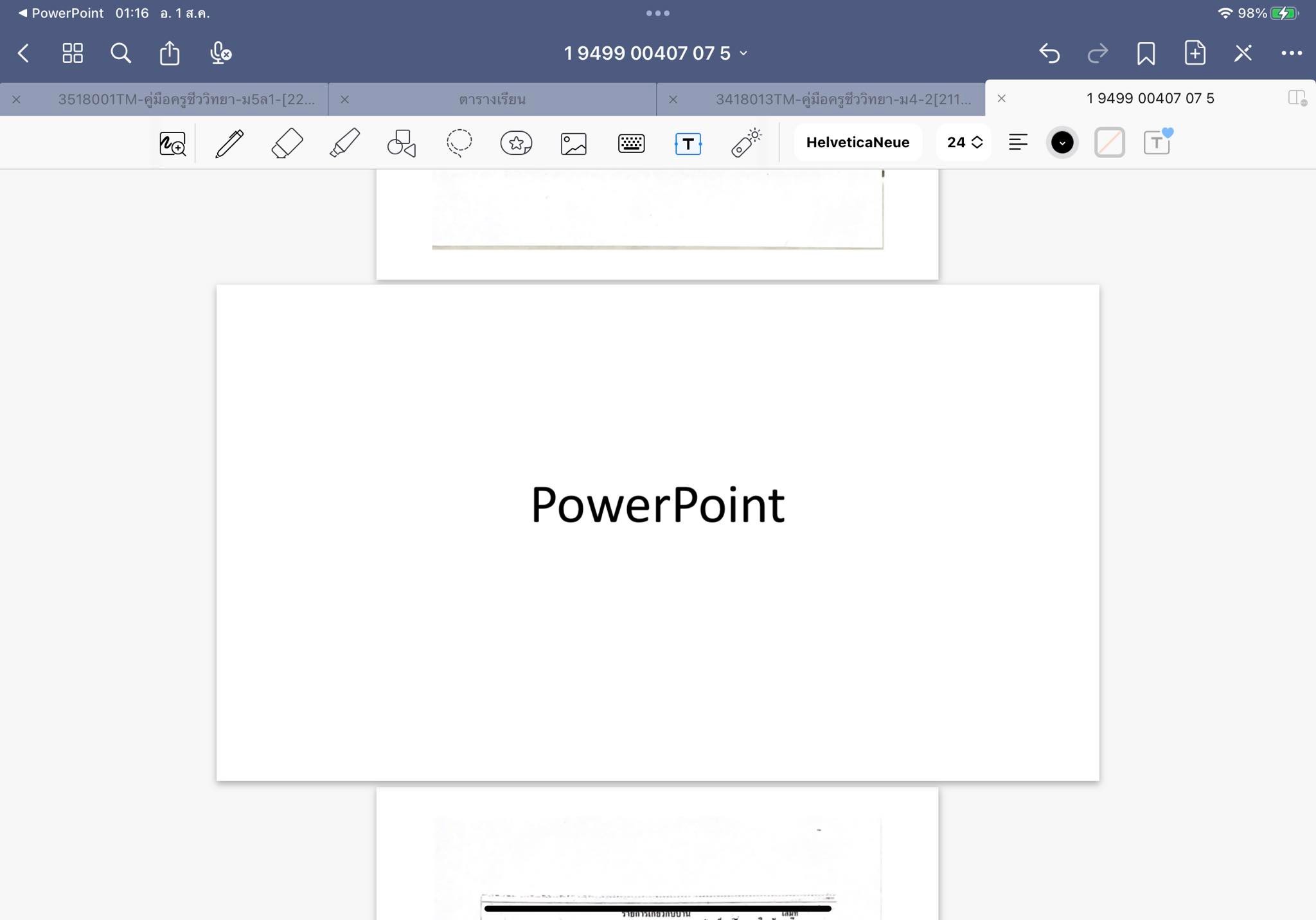Activate the Laser pointer tool
The height and width of the screenshot is (920, 1316).
click(745, 143)
